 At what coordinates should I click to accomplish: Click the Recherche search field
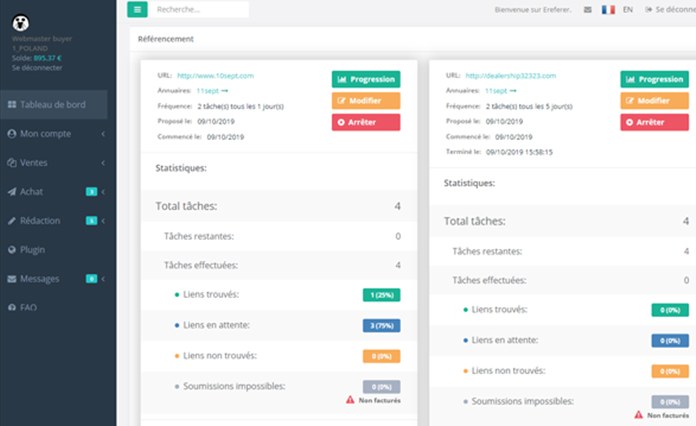click(200, 9)
